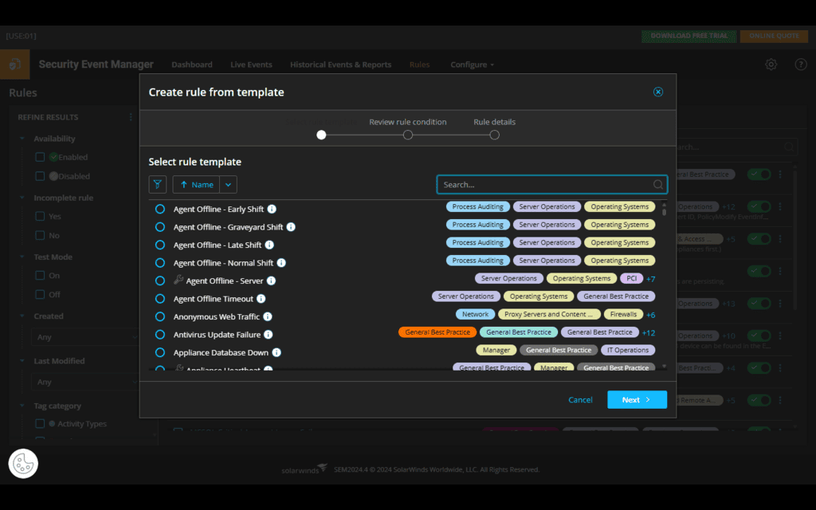Select Agent Offline - Graveyard Shift radio button

tap(160, 227)
